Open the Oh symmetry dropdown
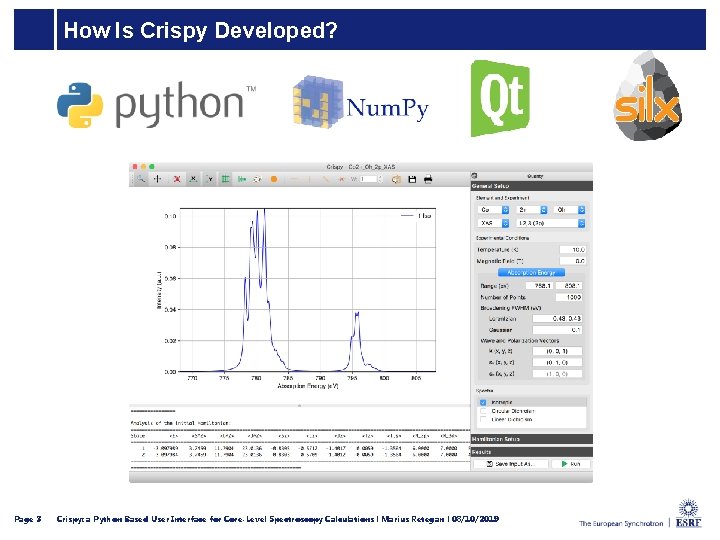 [x=569, y=209]
